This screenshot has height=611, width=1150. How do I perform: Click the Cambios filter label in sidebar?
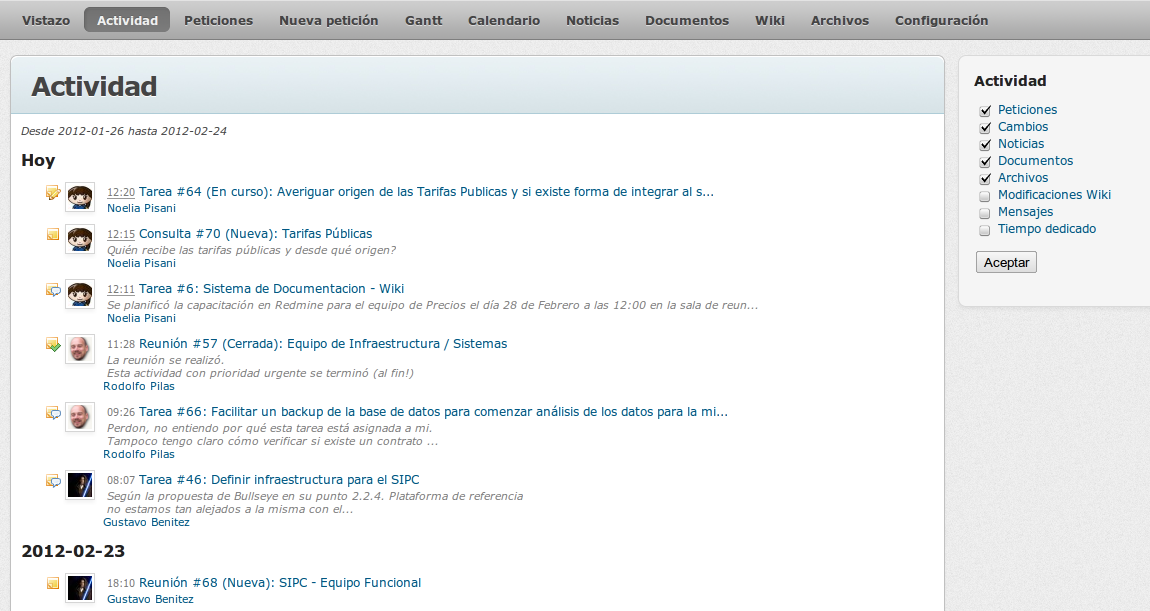coord(1022,127)
